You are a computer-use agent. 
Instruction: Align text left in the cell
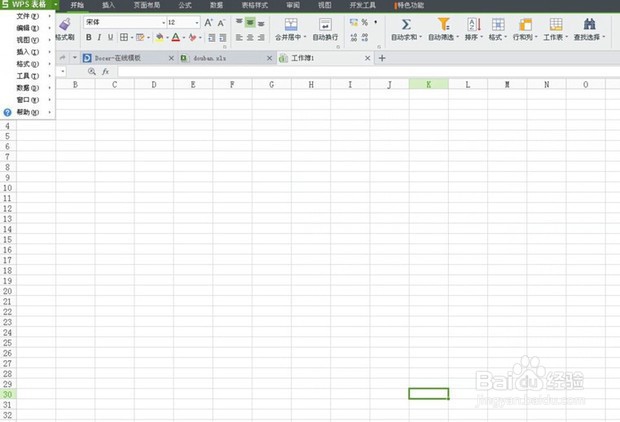point(239,38)
